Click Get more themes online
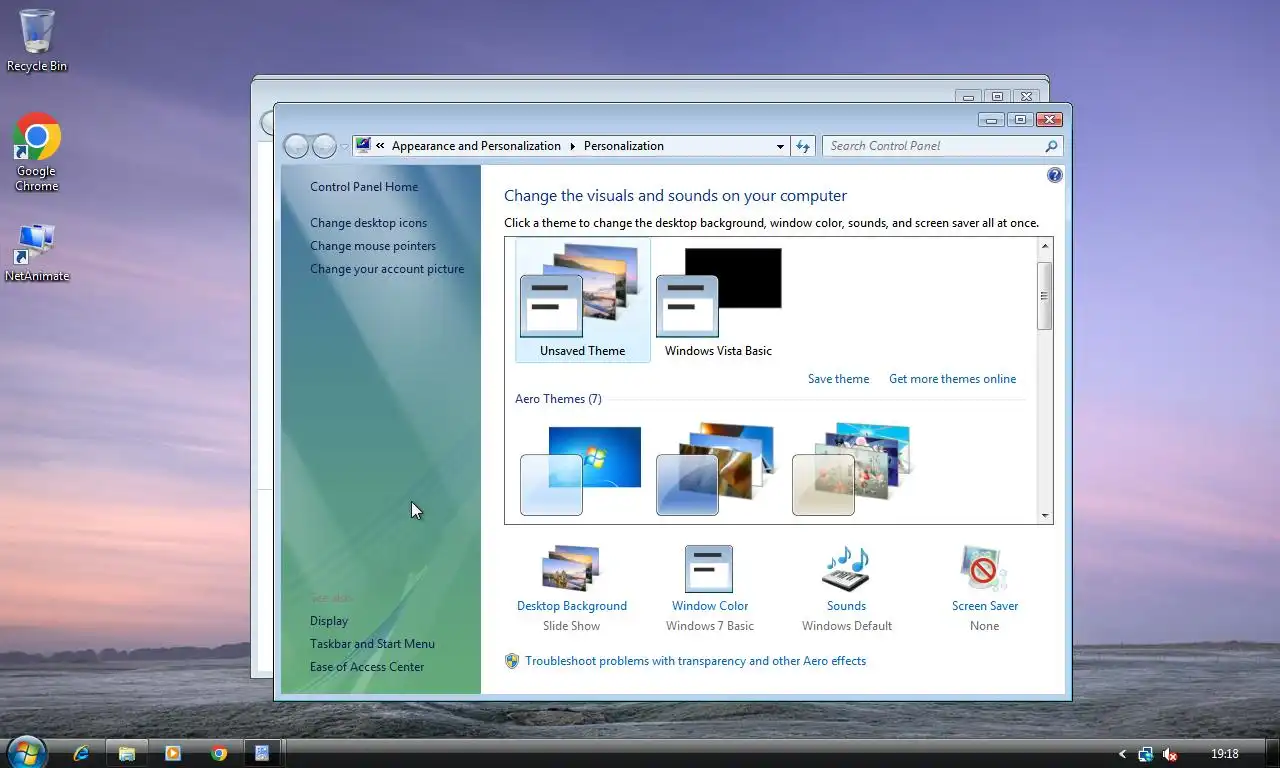The height and width of the screenshot is (768, 1280). pyautogui.click(x=952, y=379)
